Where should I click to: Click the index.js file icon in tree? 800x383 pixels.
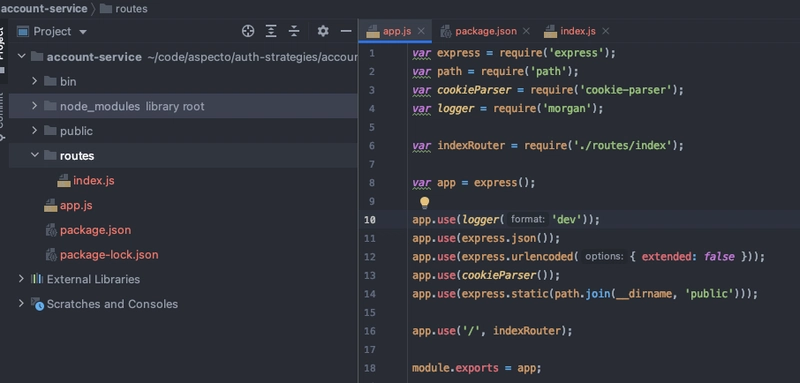pos(64,181)
